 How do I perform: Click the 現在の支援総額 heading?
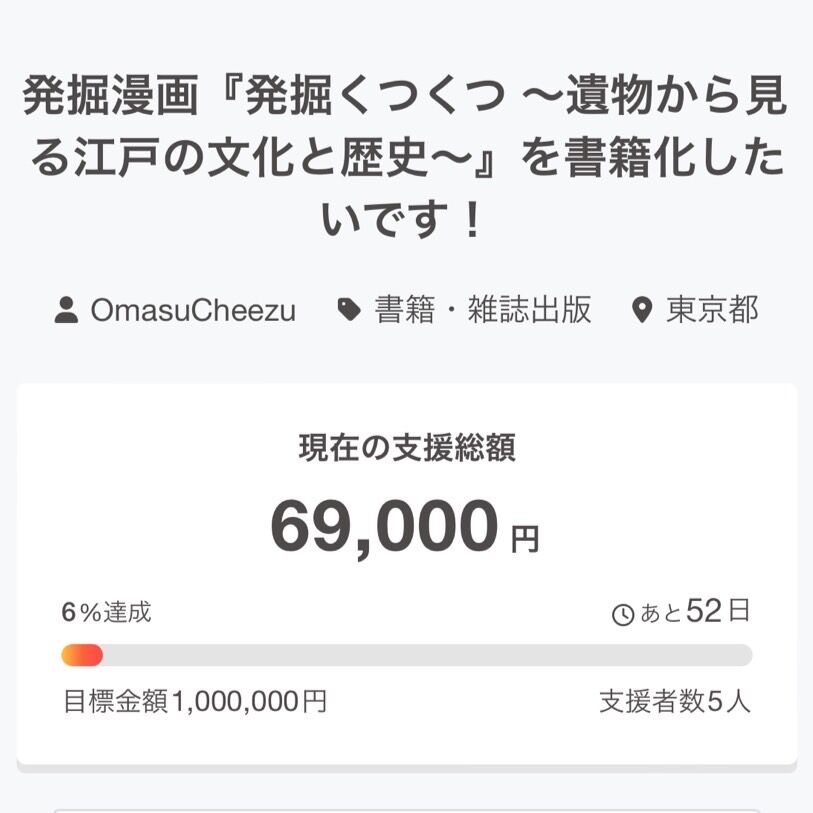[406, 449]
